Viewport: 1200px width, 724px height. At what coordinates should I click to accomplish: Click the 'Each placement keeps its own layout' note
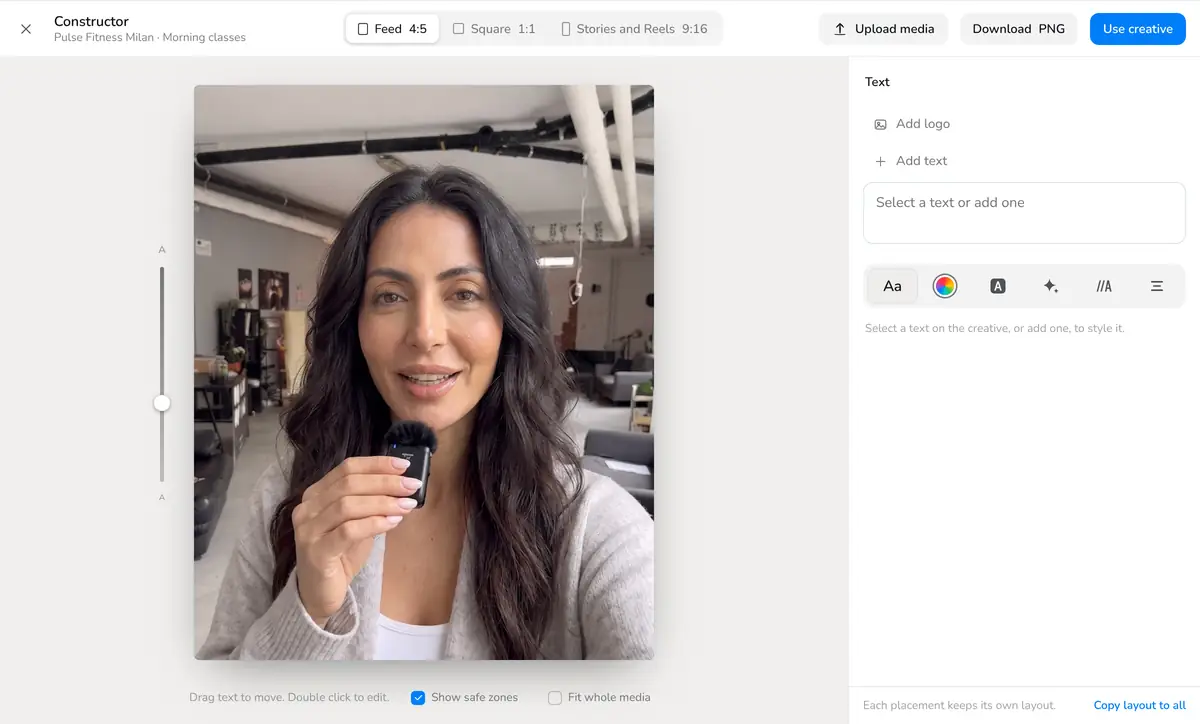coord(959,706)
